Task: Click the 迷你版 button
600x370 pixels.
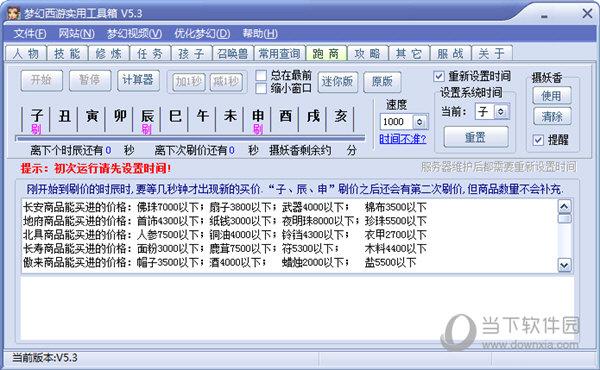Action: tap(338, 82)
